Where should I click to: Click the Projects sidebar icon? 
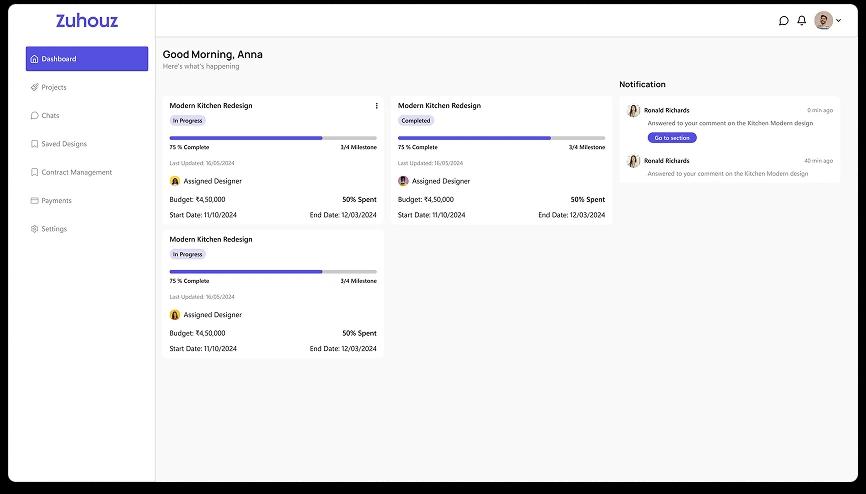(x=35, y=87)
